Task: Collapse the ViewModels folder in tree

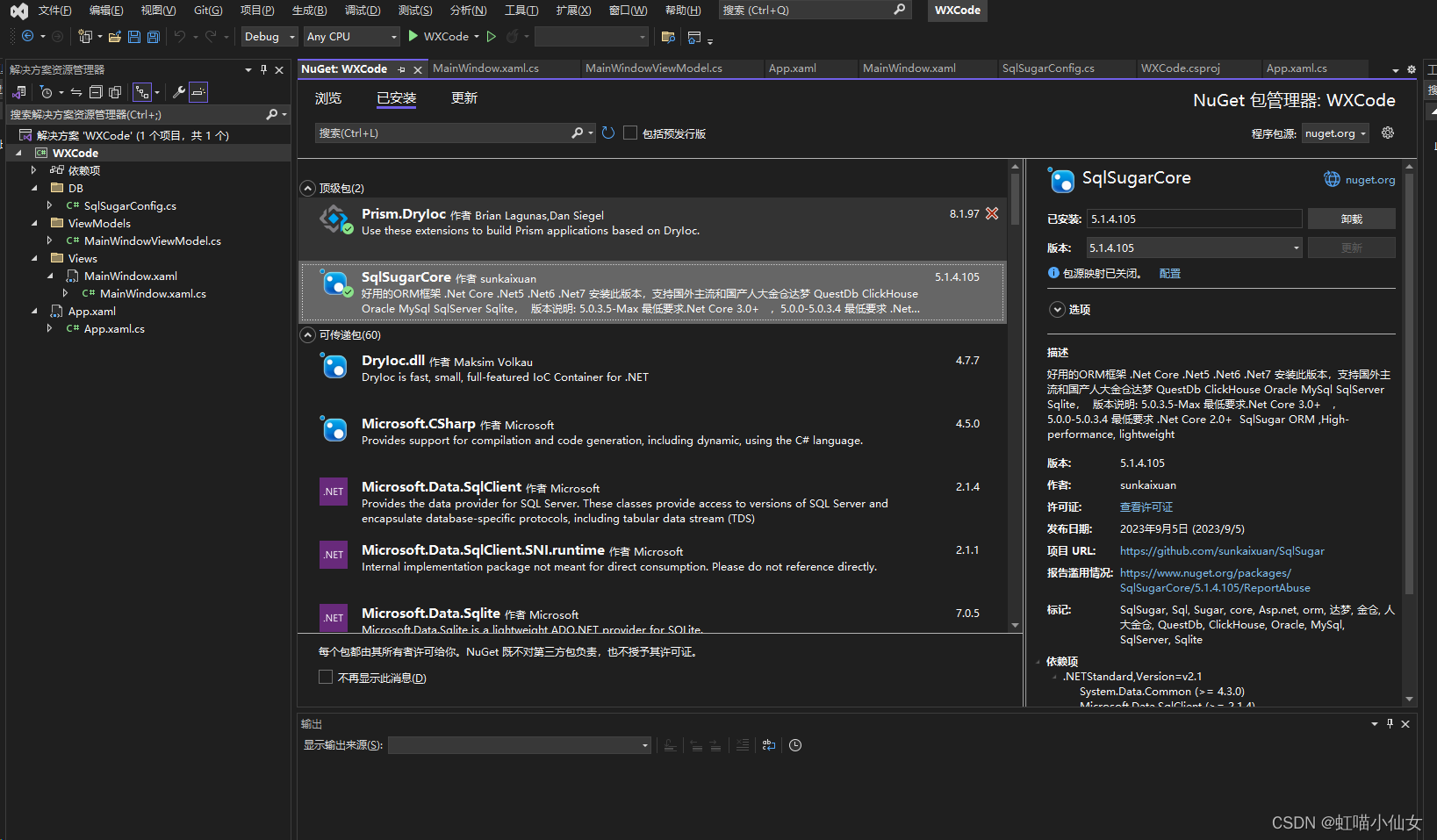Action: click(35, 223)
